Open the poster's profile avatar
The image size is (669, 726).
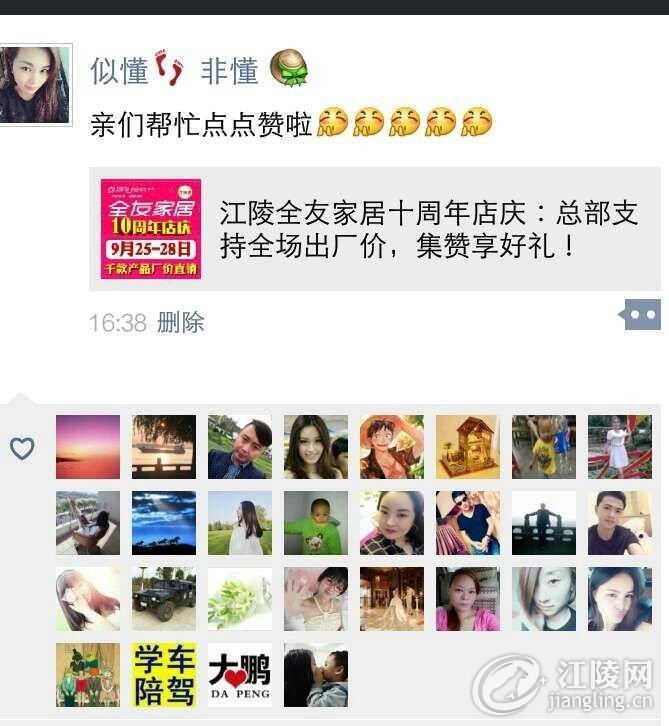point(35,85)
